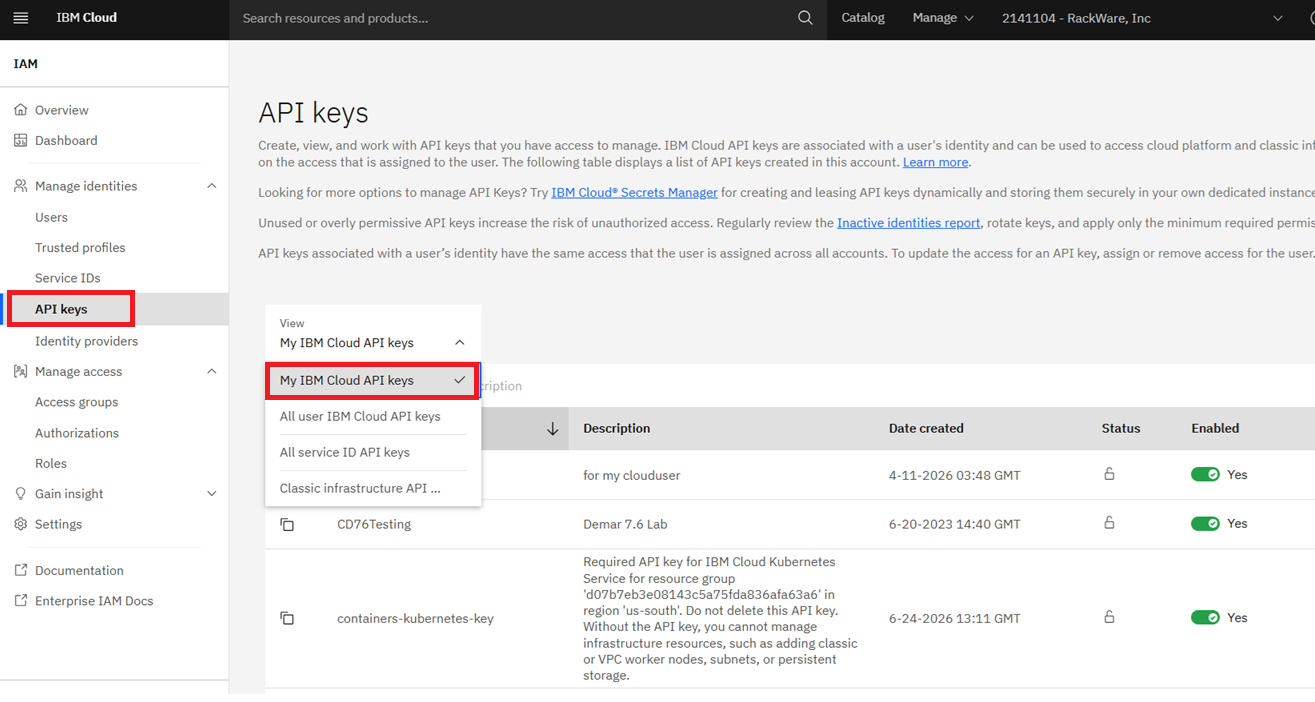1315x702 pixels.
Task: Click the IAM sidebar heading
Action: (26, 64)
